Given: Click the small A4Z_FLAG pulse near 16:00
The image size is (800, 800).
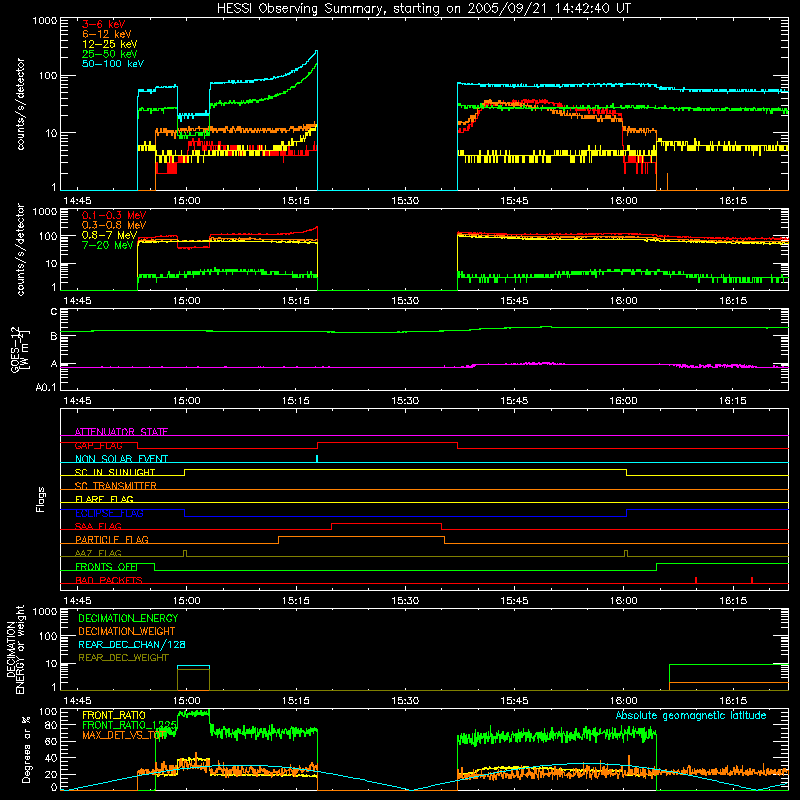Looking at the screenshot, I should point(626,554).
